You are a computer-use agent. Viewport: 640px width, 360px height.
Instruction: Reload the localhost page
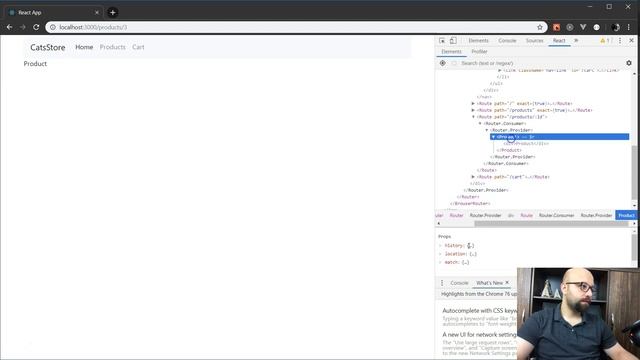[x=36, y=27]
